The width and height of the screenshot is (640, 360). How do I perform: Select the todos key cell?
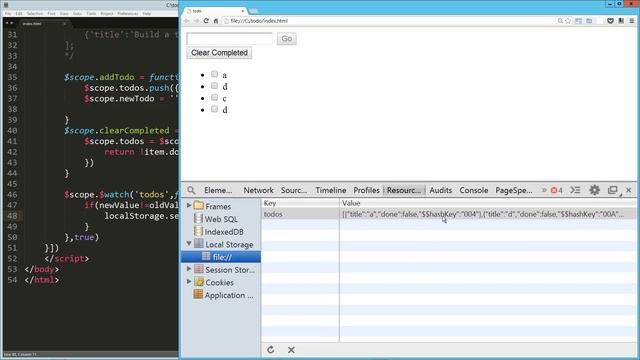300,214
